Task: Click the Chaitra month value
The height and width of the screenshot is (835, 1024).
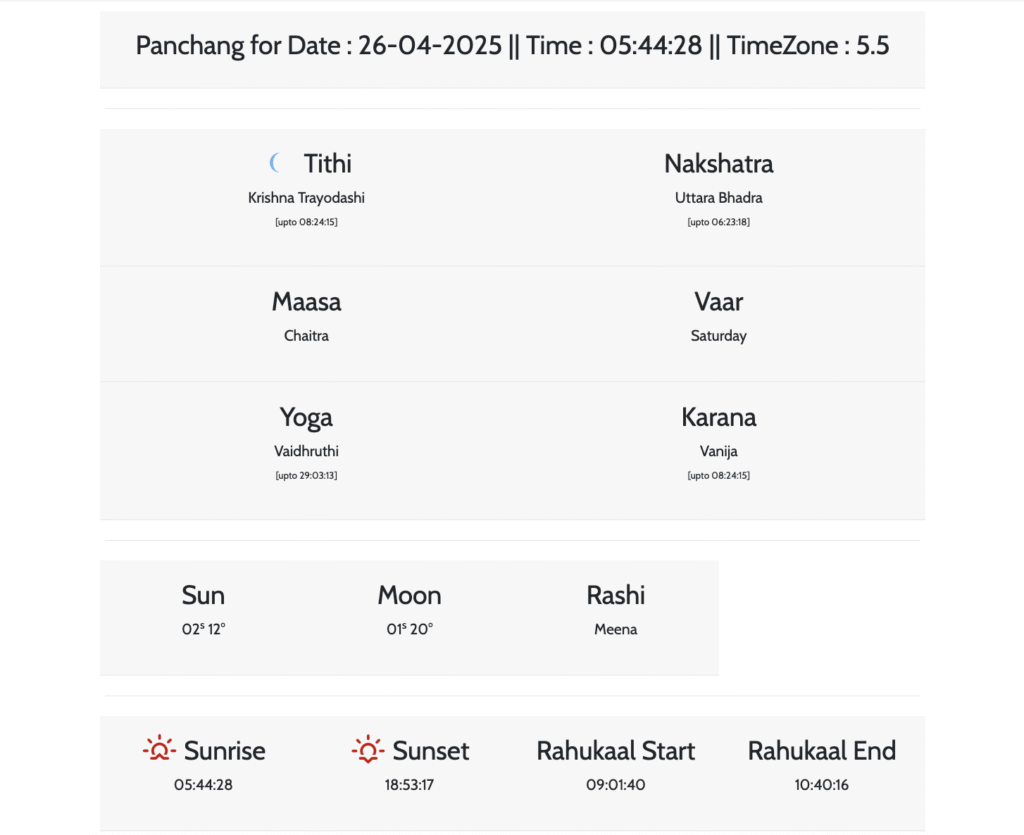Action: pyautogui.click(x=306, y=336)
